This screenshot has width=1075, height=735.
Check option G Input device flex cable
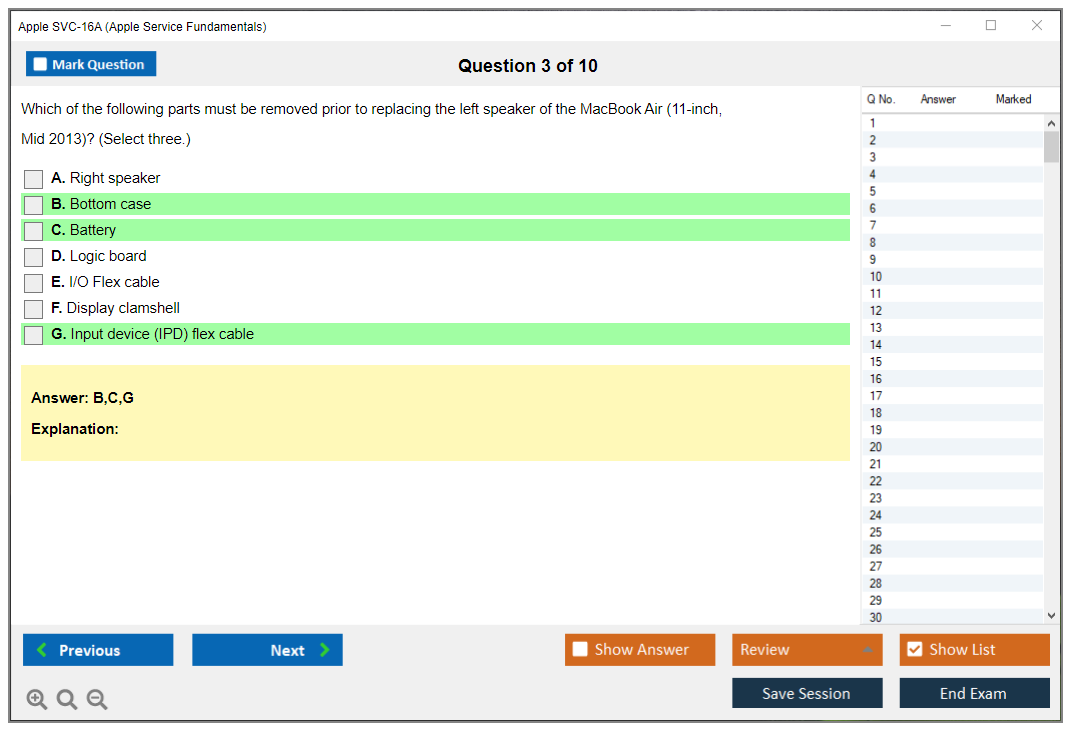pos(34,335)
